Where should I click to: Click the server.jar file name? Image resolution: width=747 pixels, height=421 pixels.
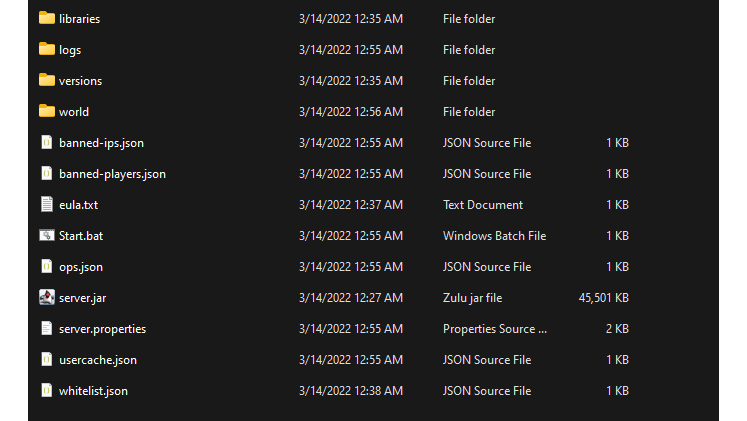tap(82, 298)
